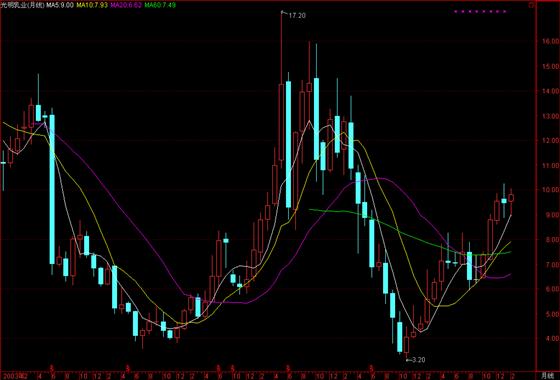Select the long cyan candle dropping from 13.00
This screenshot has height=380, width=560.
[52, 190]
